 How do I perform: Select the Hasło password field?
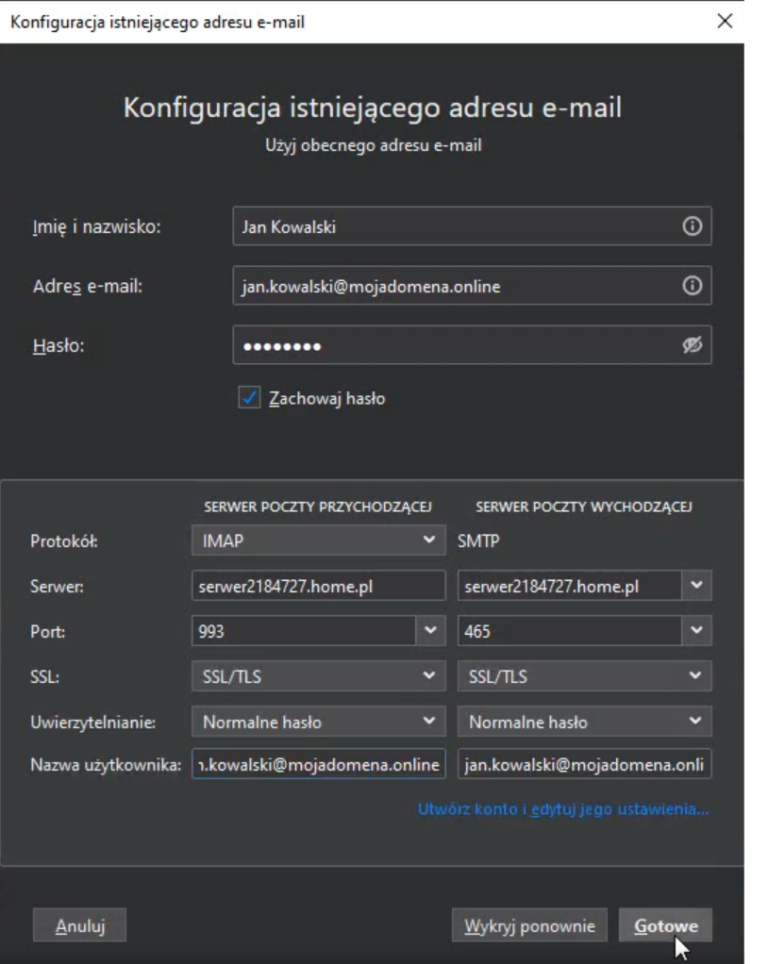click(x=450, y=342)
